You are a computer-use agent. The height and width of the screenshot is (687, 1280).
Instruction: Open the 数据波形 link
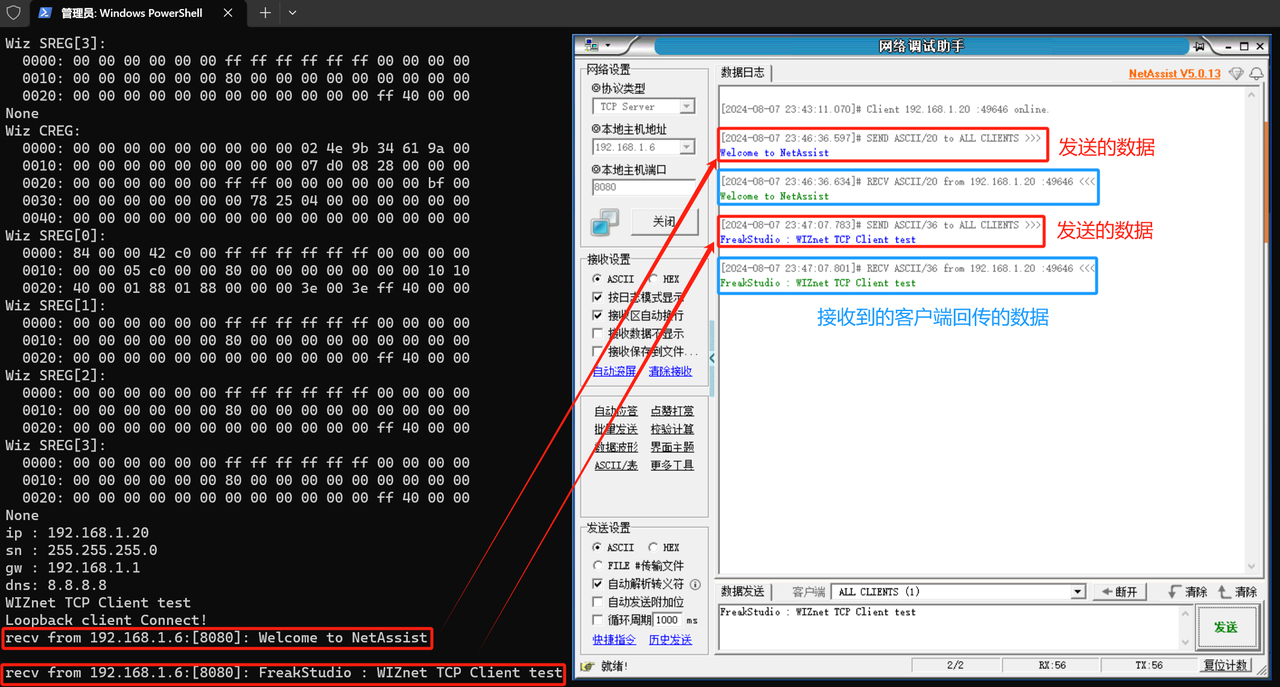[616, 447]
